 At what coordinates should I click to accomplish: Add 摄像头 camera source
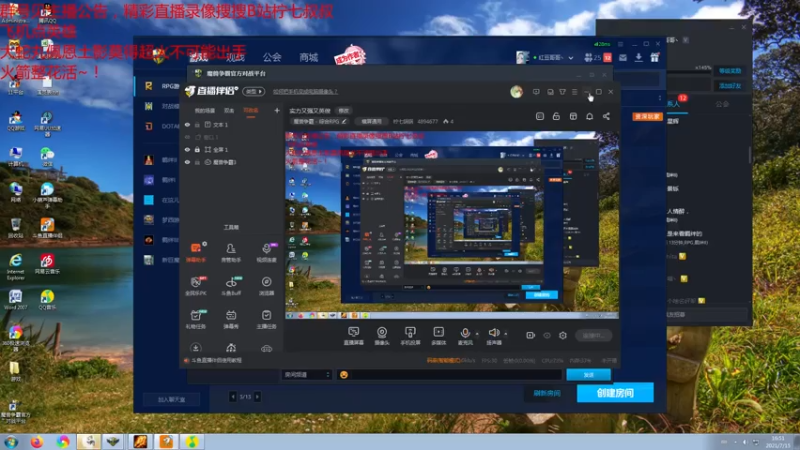point(382,336)
